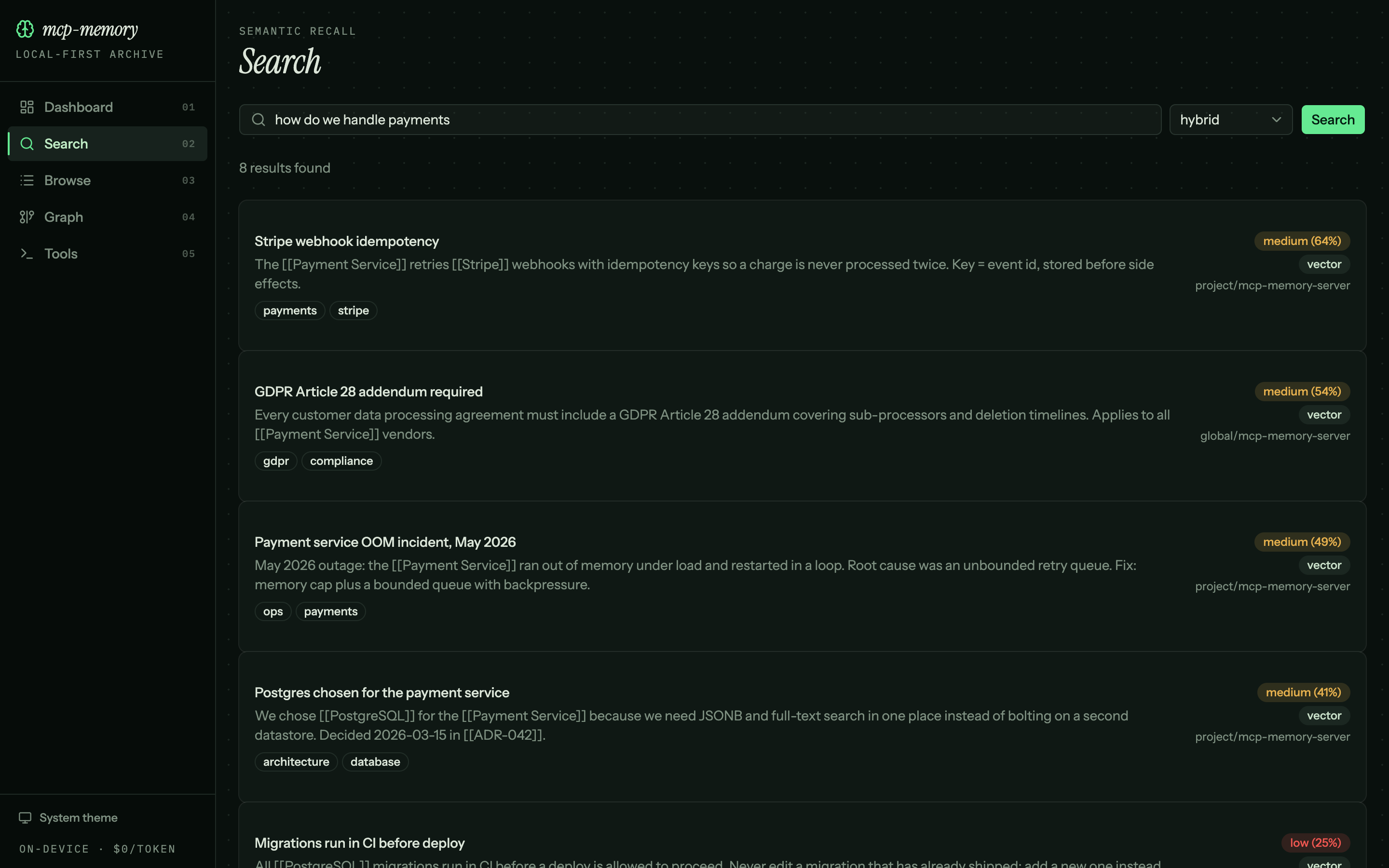Click the magnifier icon inside search field
This screenshot has width=1389, height=868.
(x=259, y=120)
